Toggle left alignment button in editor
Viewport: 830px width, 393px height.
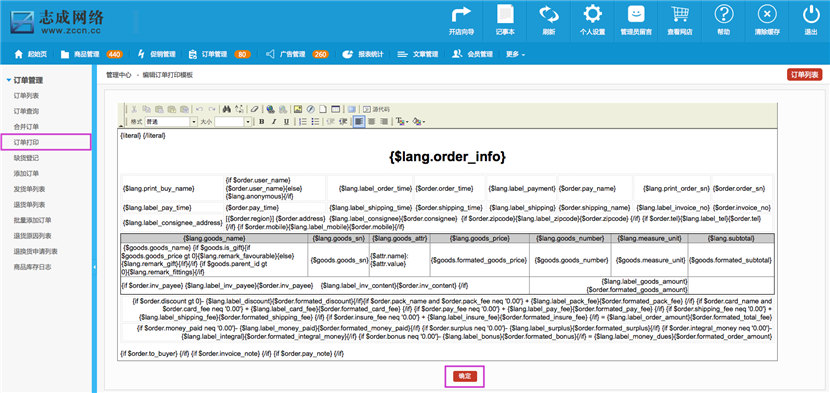coord(359,122)
